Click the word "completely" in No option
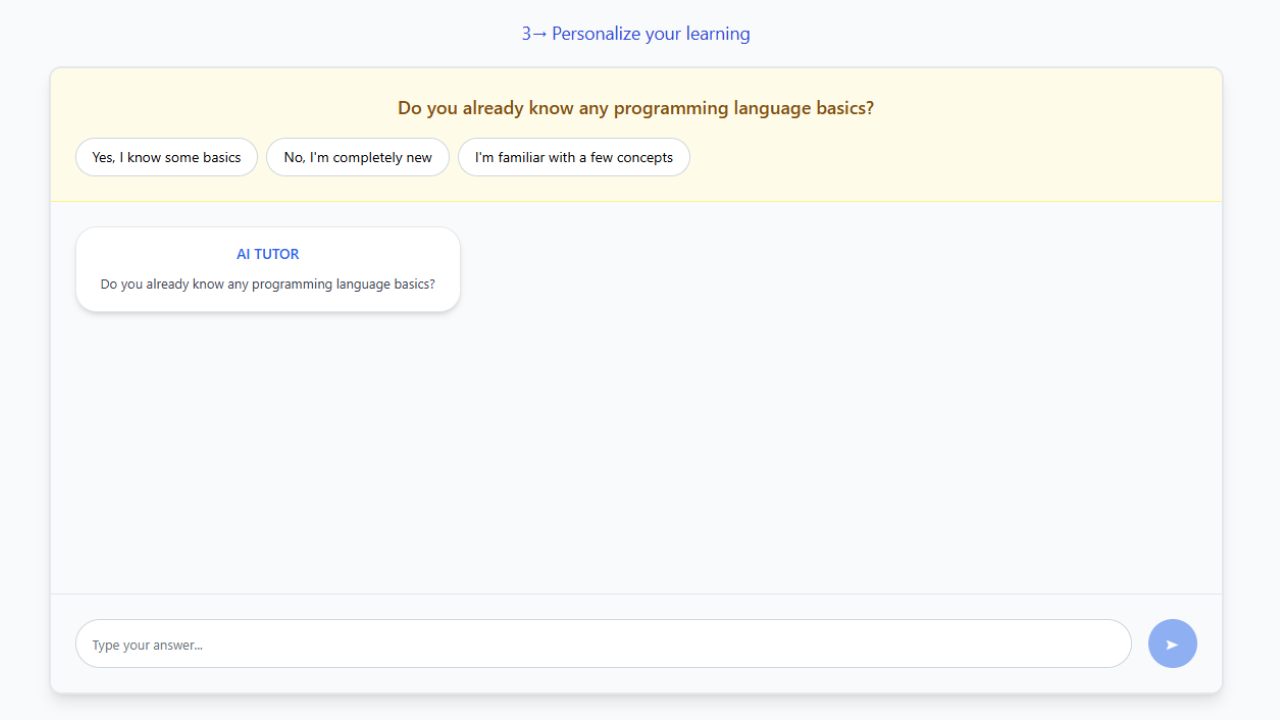 pyautogui.click(x=367, y=157)
